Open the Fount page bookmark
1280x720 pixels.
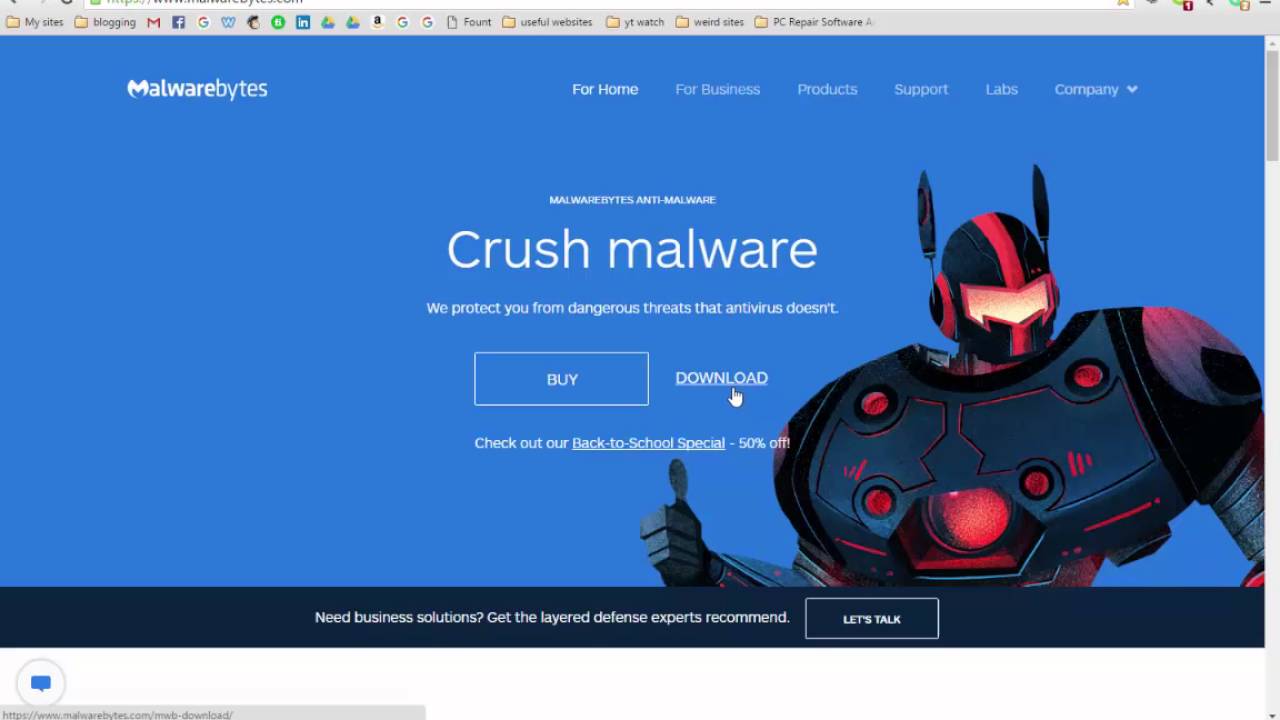pos(468,22)
